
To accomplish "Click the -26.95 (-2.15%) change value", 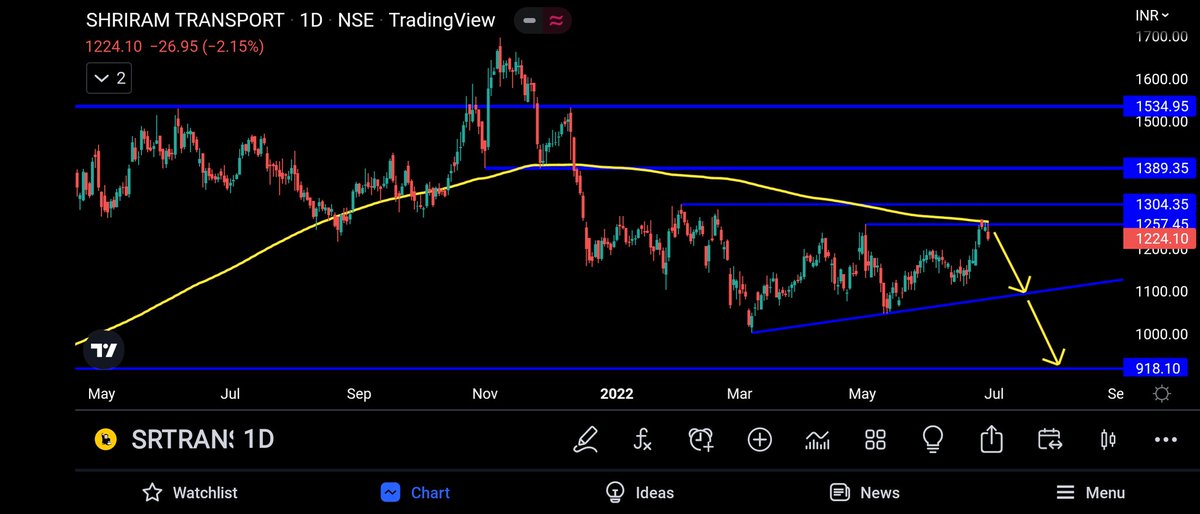I will [x=206, y=46].
